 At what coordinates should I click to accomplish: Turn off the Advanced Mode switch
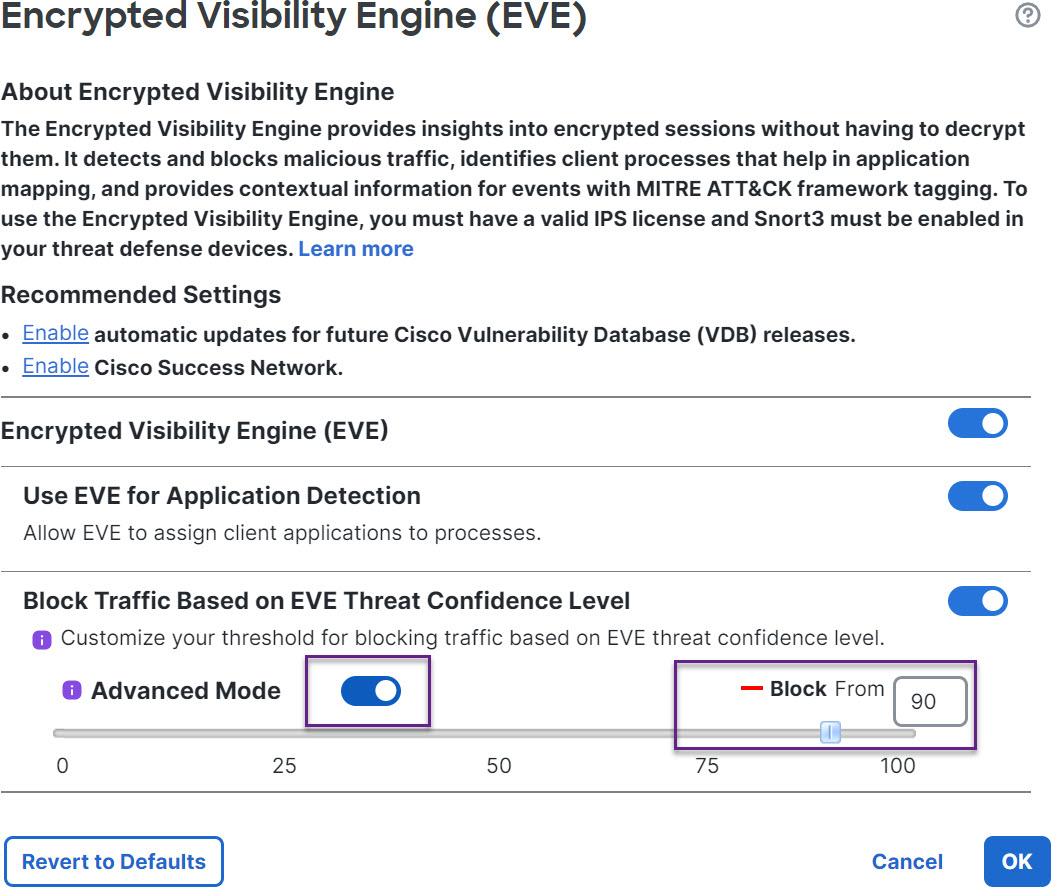[370, 691]
